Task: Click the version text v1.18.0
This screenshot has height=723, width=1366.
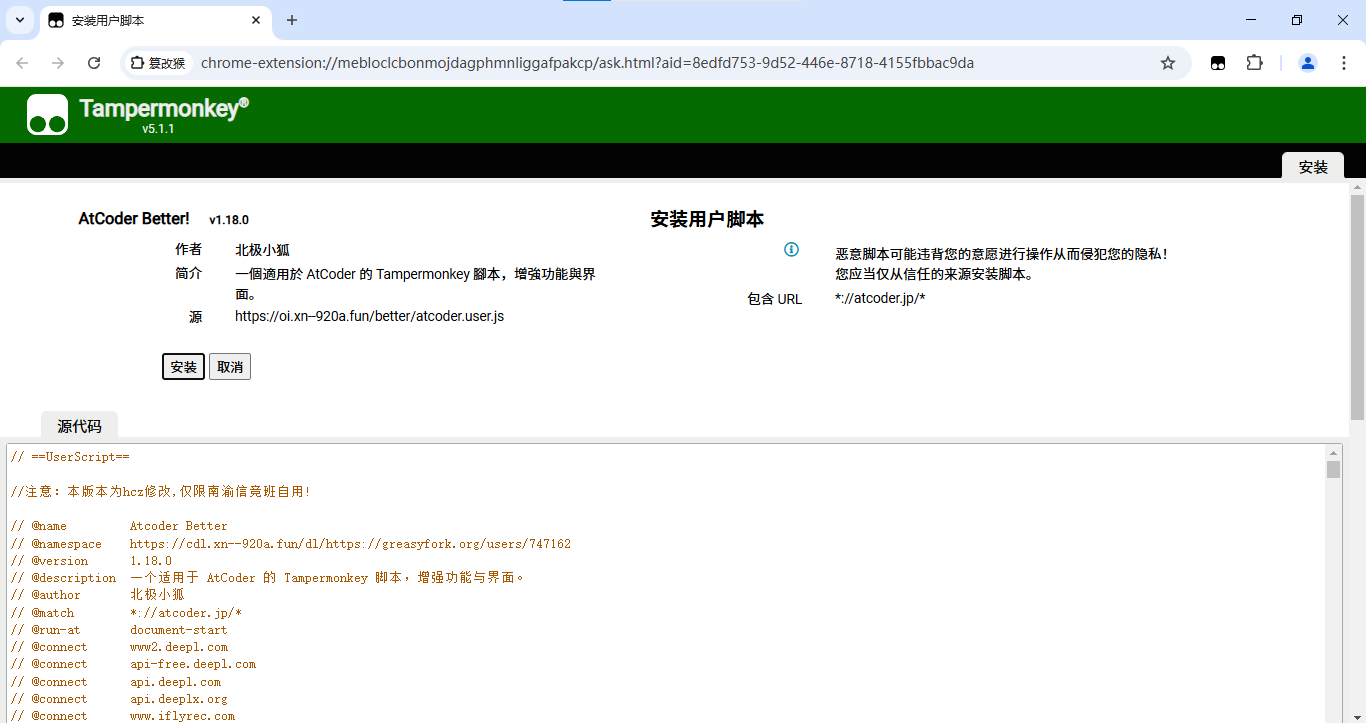Action: 229,219
